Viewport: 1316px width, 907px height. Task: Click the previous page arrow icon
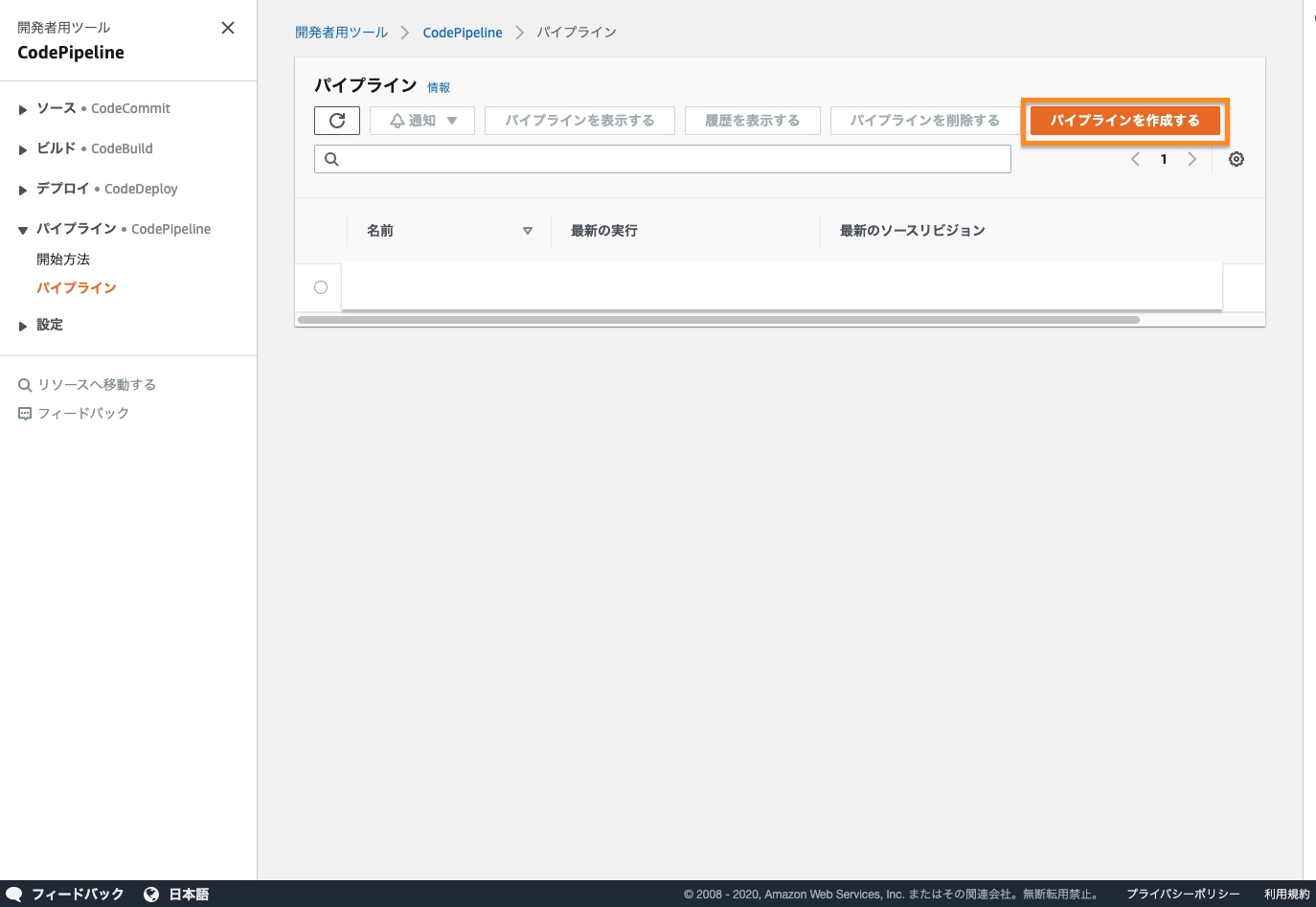click(1135, 159)
